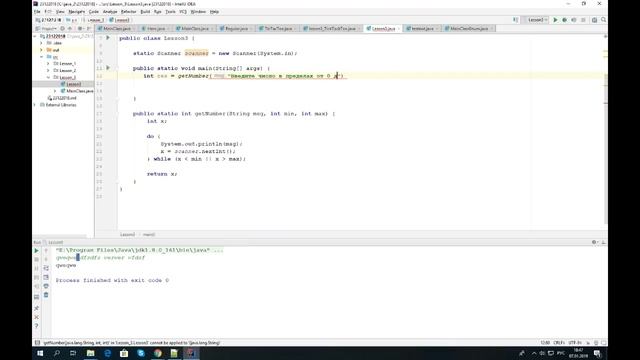Open the Project view selector dropdown
640x360 pixels.
[46, 29]
